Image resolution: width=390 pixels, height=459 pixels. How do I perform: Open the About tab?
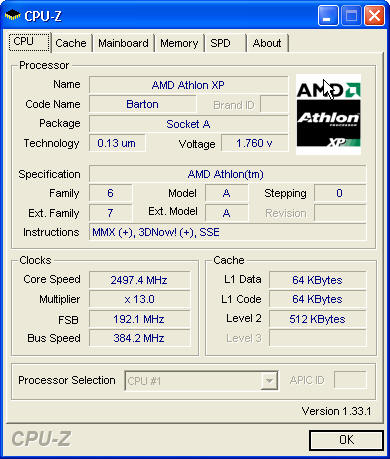267,43
